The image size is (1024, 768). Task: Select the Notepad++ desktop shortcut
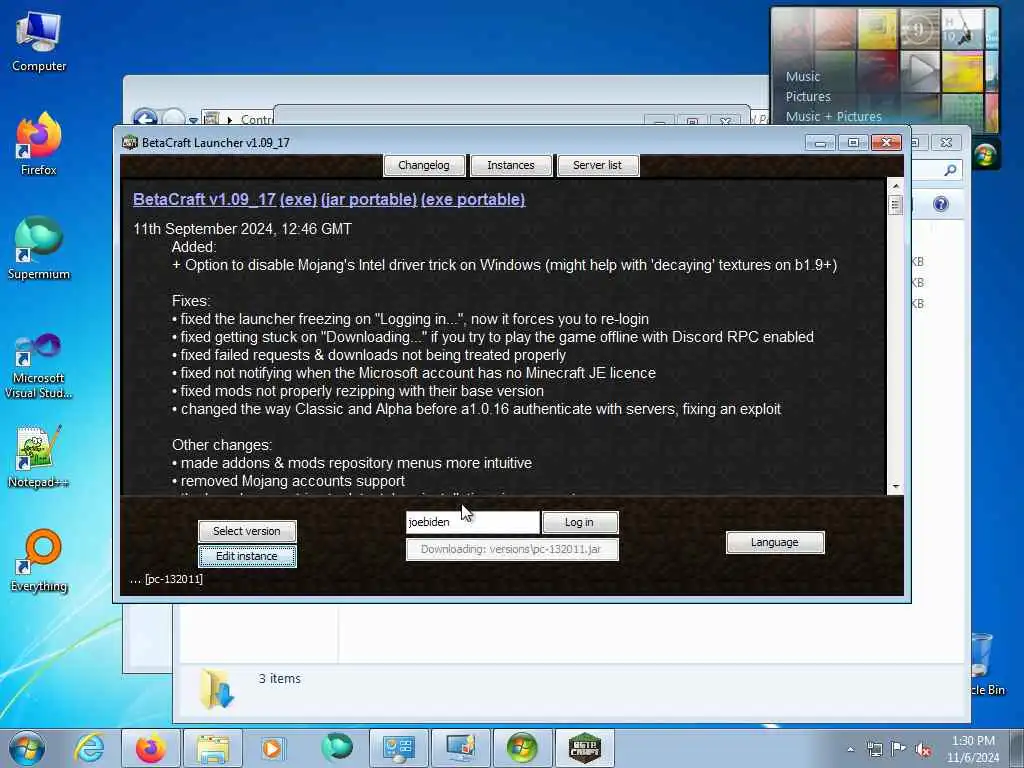pos(39,457)
